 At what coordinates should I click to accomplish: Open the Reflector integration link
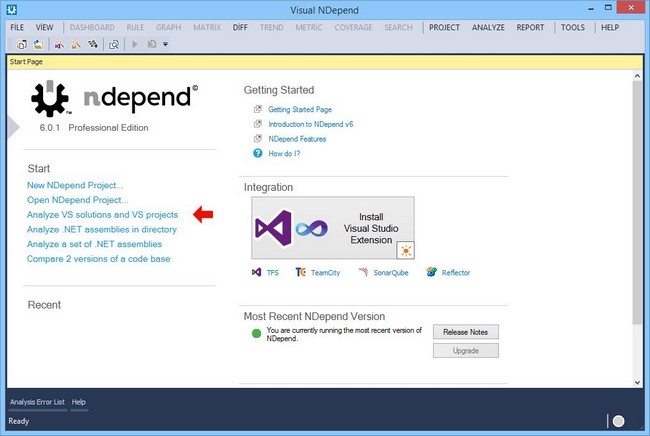pos(456,272)
